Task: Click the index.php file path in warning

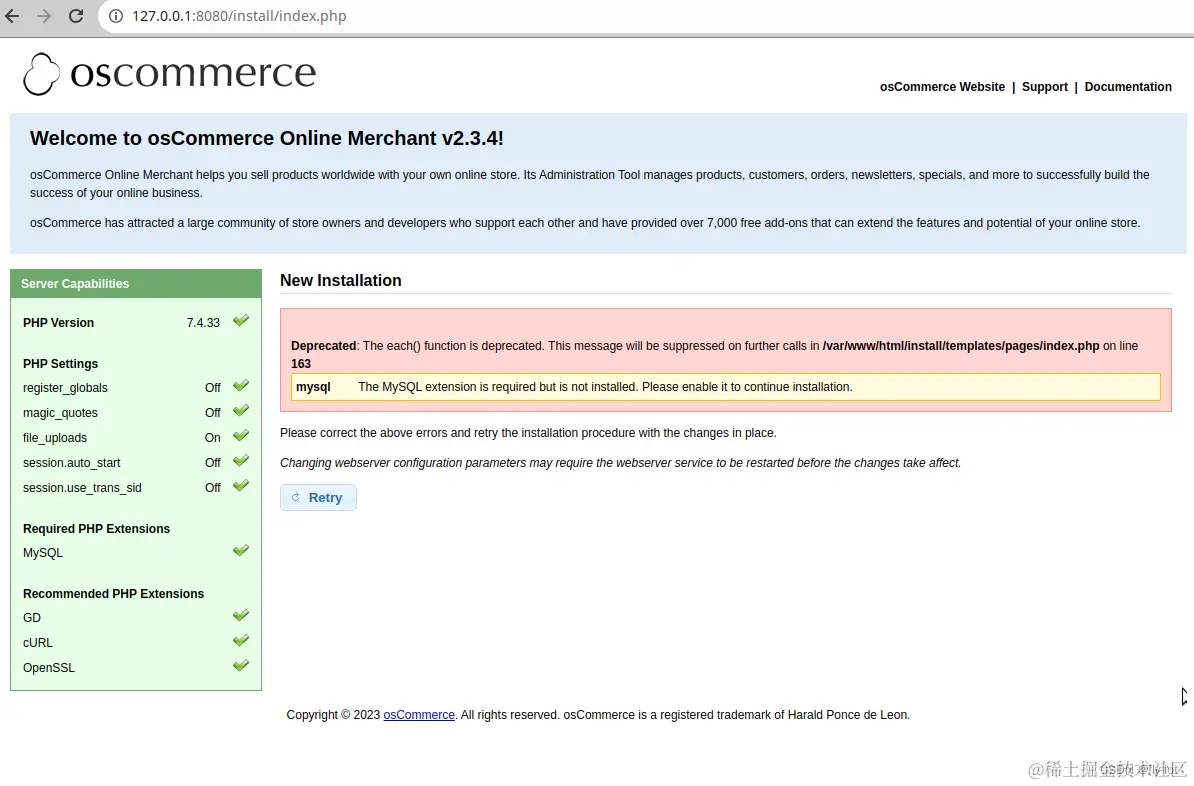Action: click(961, 346)
